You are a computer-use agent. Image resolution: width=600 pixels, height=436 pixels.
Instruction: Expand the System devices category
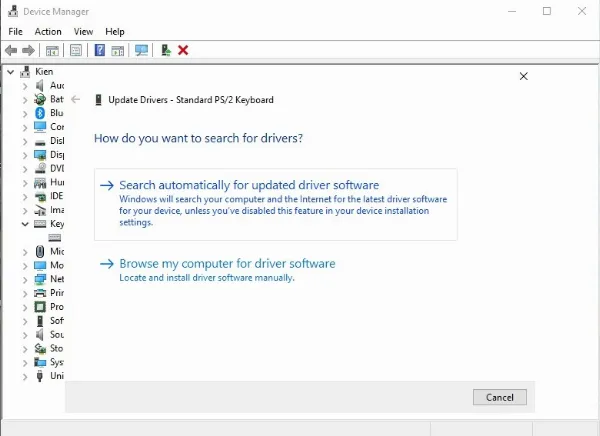[x=25, y=363]
